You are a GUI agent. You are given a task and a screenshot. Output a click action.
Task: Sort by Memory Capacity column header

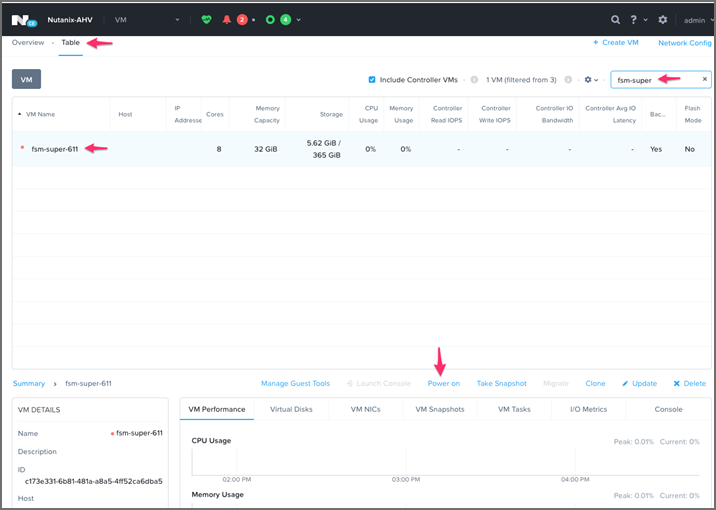coord(267,114)
